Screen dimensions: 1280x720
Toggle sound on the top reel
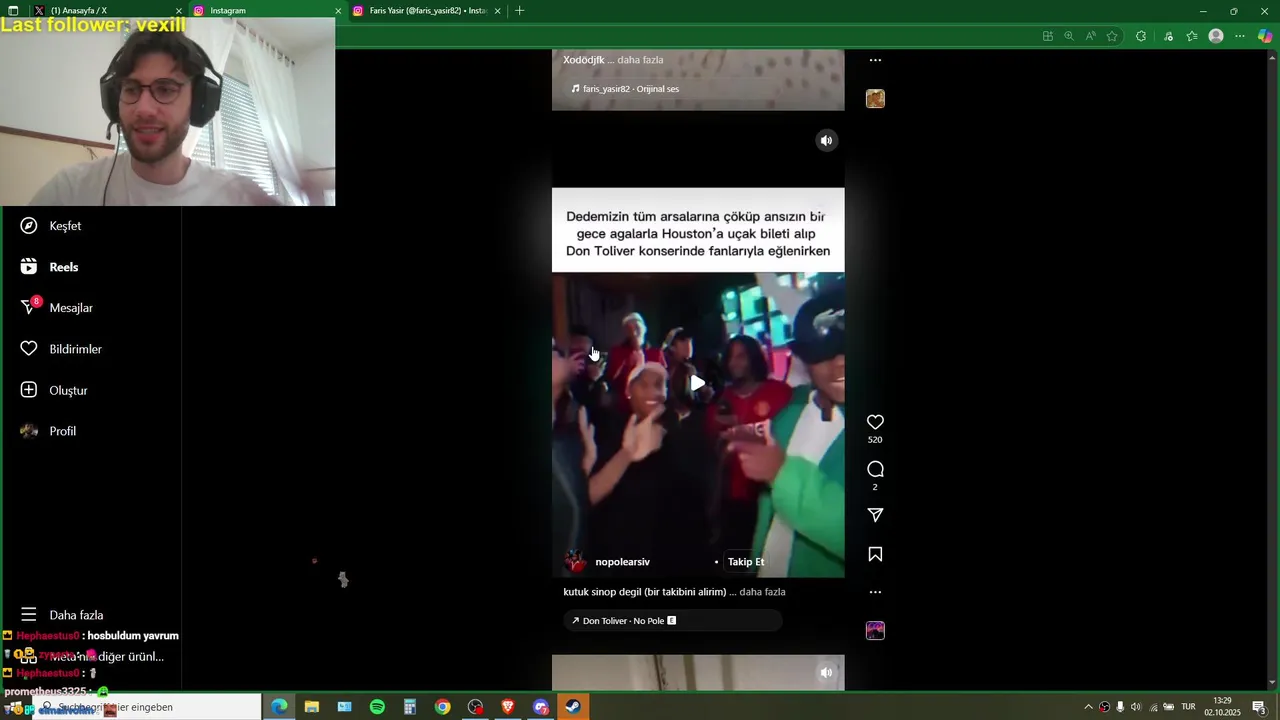point(826,141)
